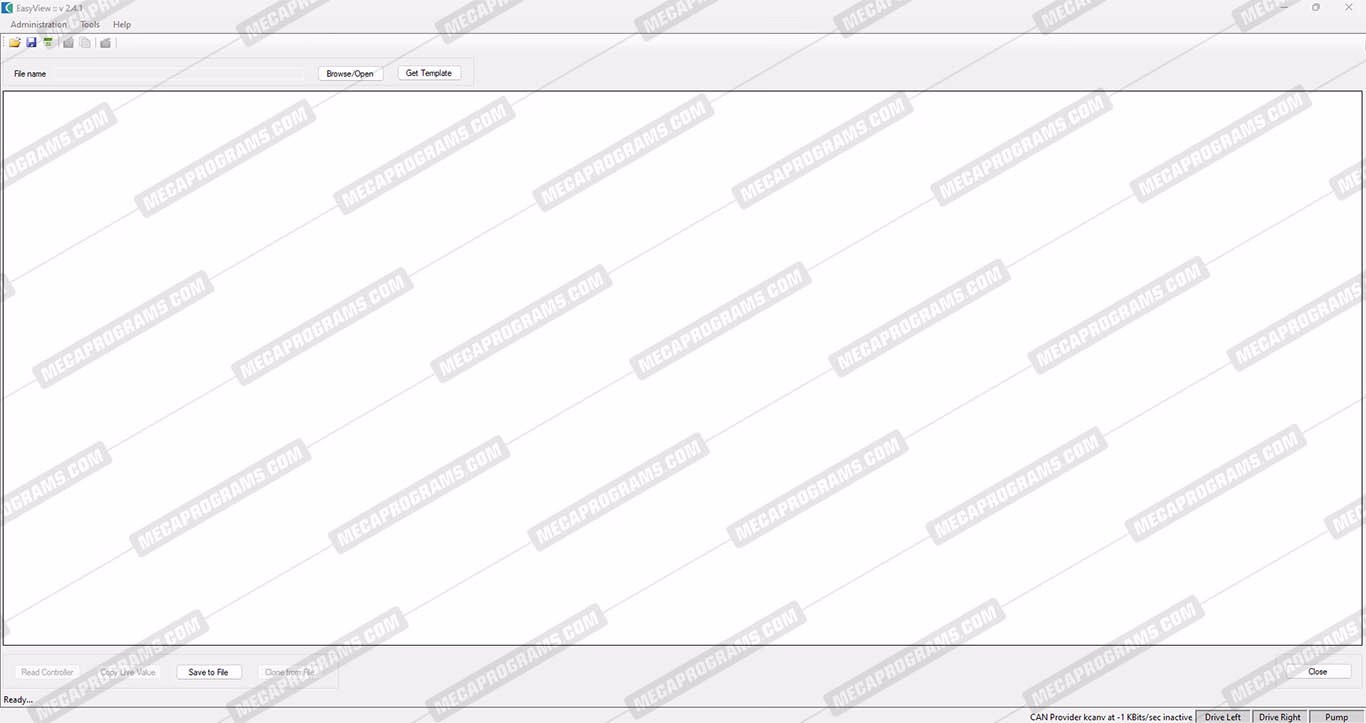The height and width of the screenshot is (723, 1366).
Task: Select the Drive Left status panel
Action: pos(1223,717)
